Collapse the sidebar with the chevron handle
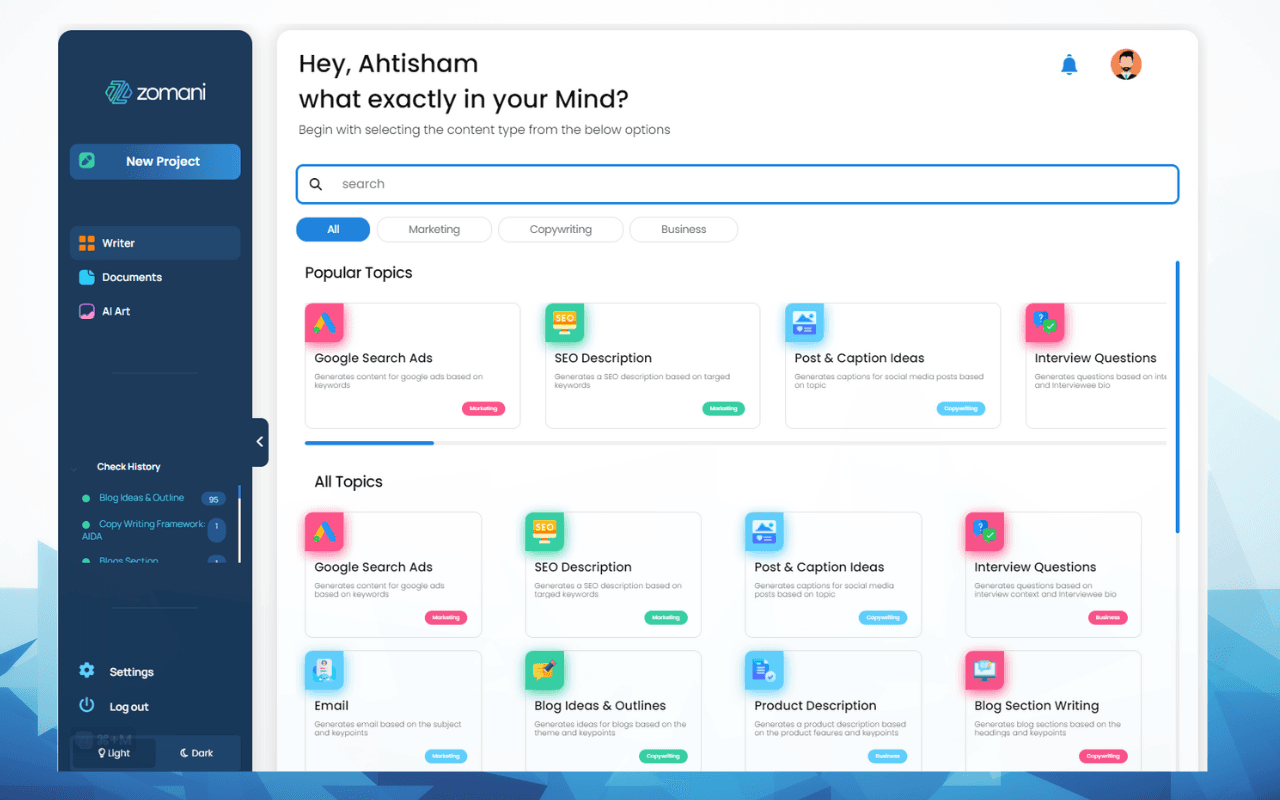This screenshot has width=1280, height=800. click(260, 442)
